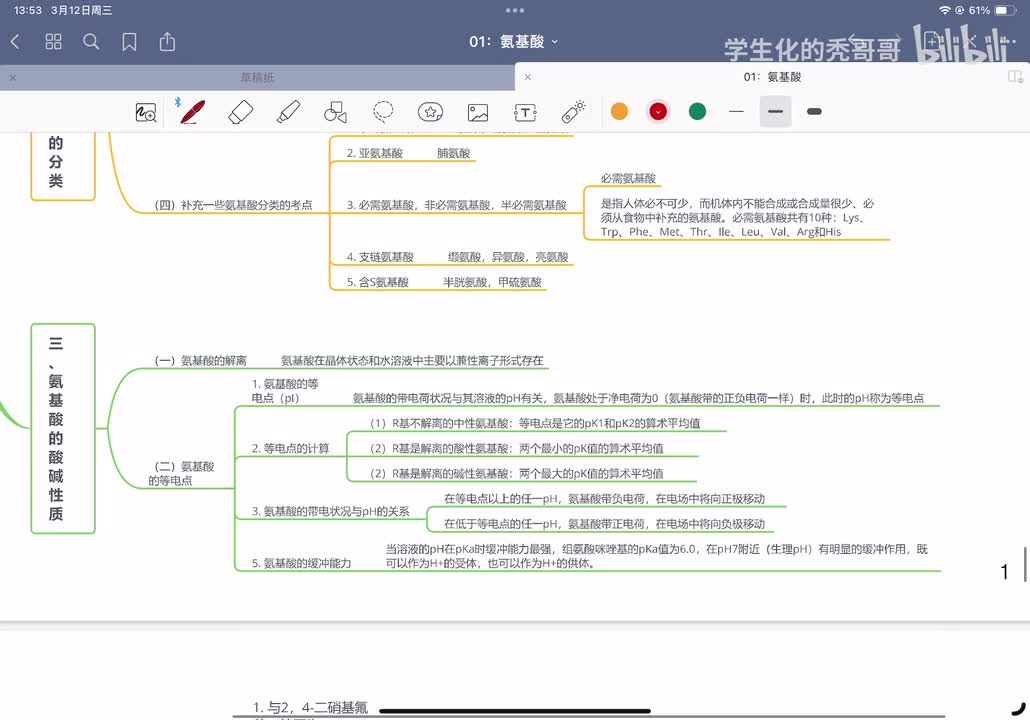Bookmark this page
This screenshot has width=1030, height=720.
pos(129,42)
